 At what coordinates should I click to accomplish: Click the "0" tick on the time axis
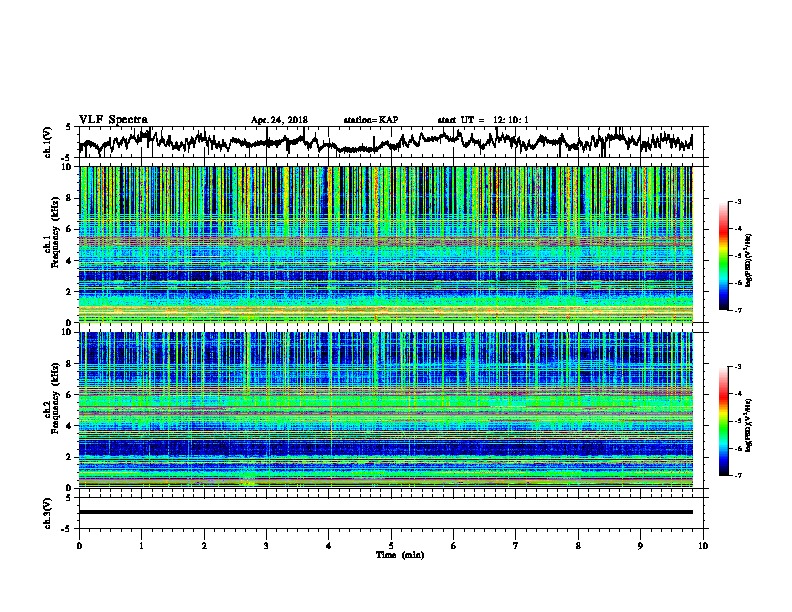click(79, 546)
